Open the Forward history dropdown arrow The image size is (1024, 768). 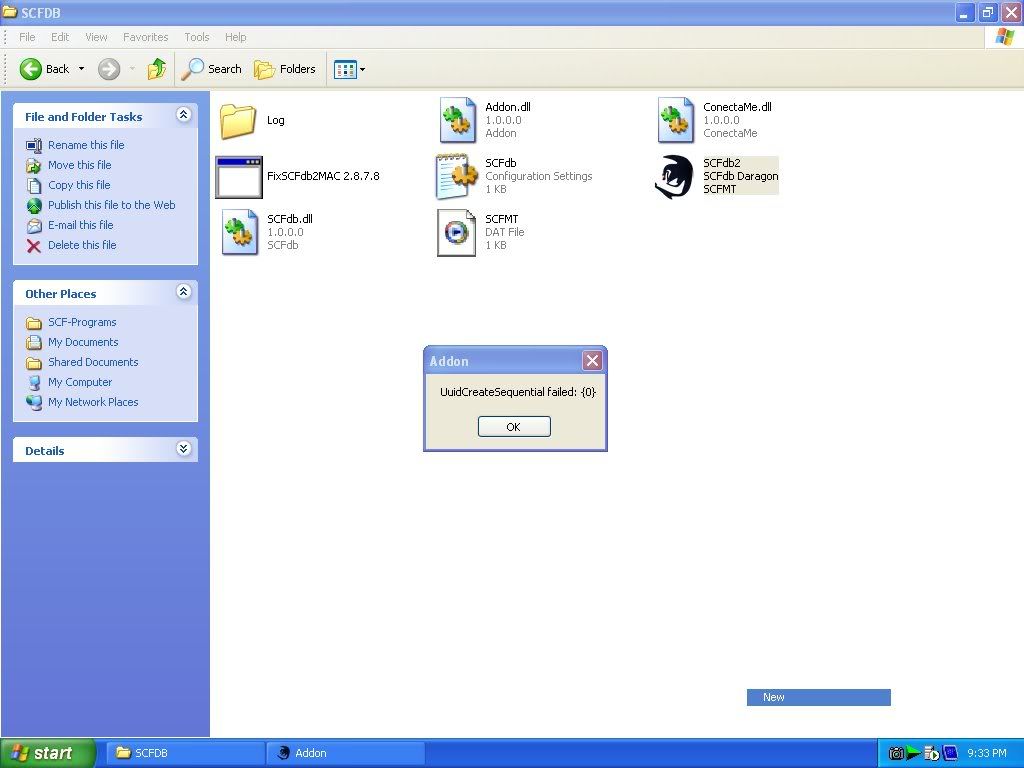pos(132,69)
